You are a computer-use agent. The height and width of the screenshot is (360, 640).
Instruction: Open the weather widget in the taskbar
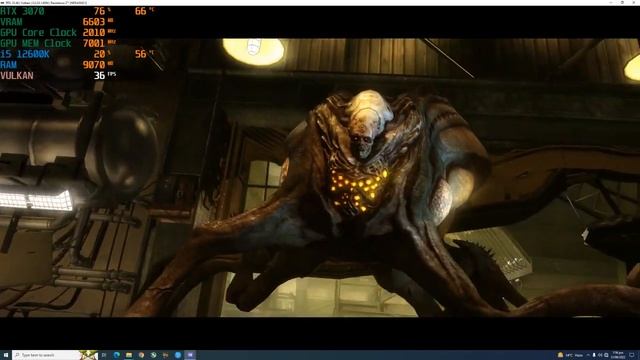click(x=570, y=355)
